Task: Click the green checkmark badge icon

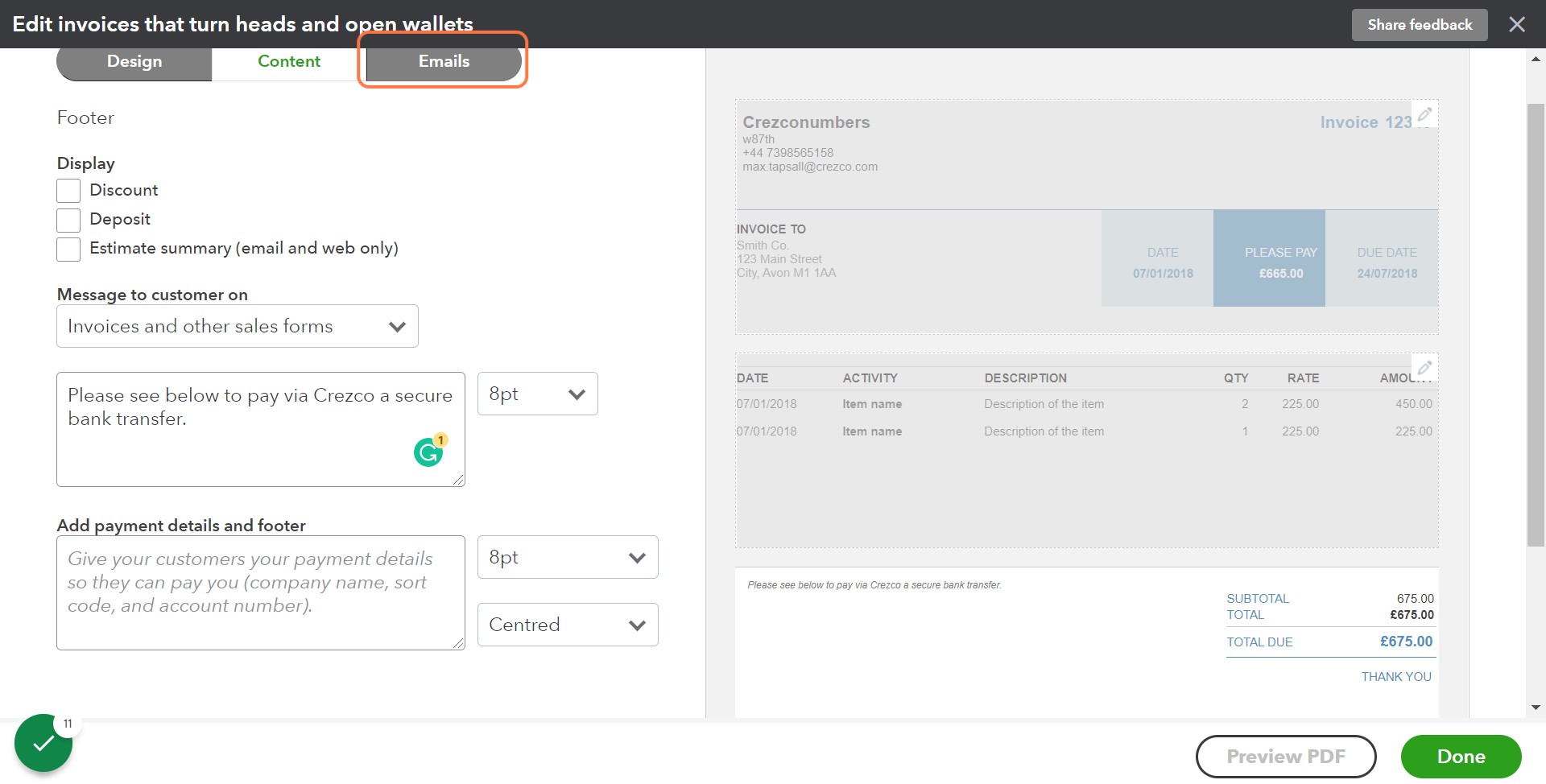Action: tap(43, 743)
